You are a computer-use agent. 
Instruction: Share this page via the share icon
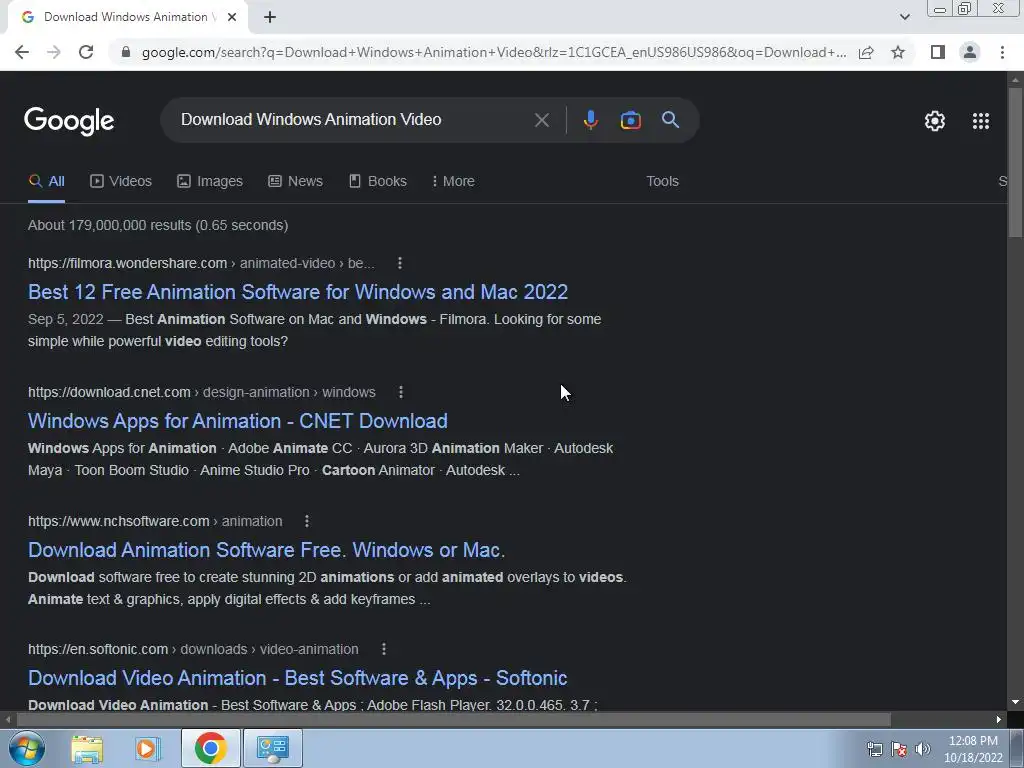point(866,52)
